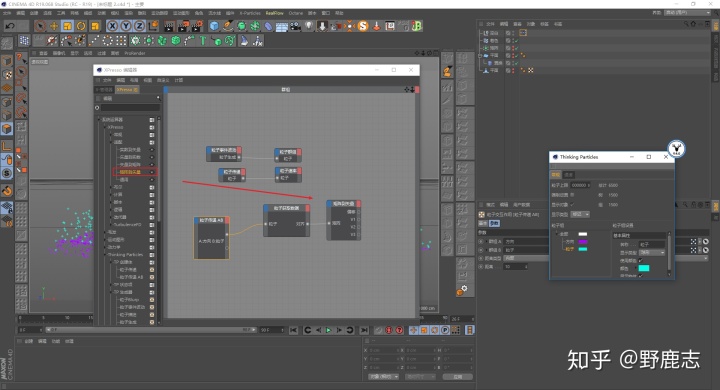The height and width of the screenshot is (390, 720).
Task: Toggle the checkbox below the particle limit field
Action: (572, 195)
